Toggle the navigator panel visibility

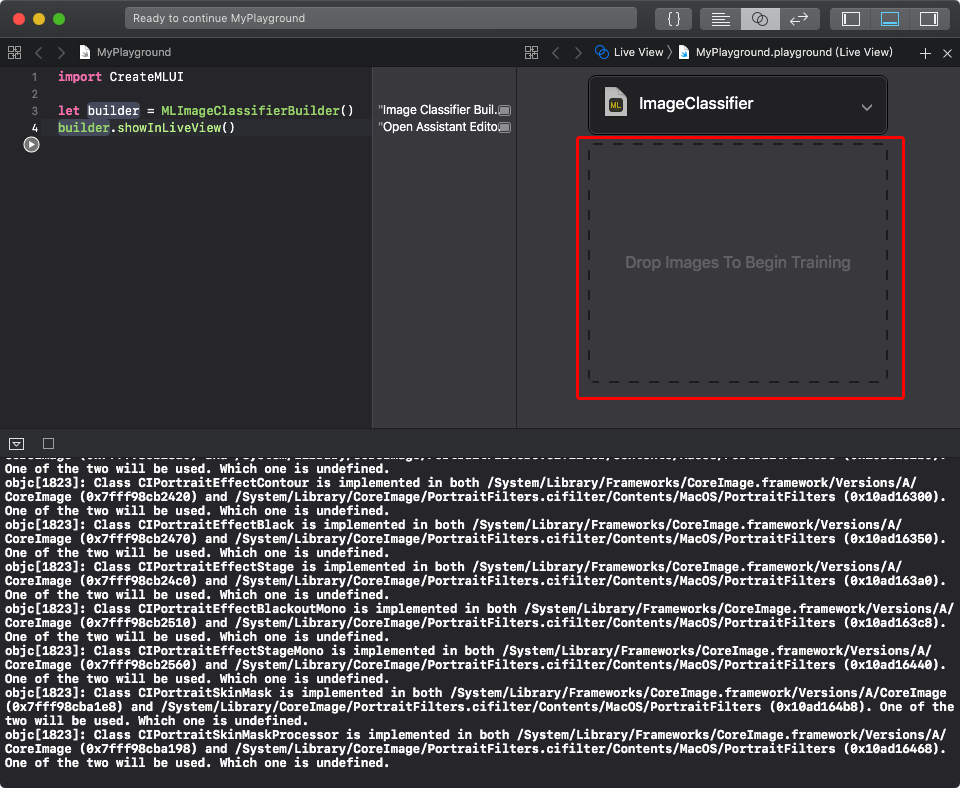850,19
